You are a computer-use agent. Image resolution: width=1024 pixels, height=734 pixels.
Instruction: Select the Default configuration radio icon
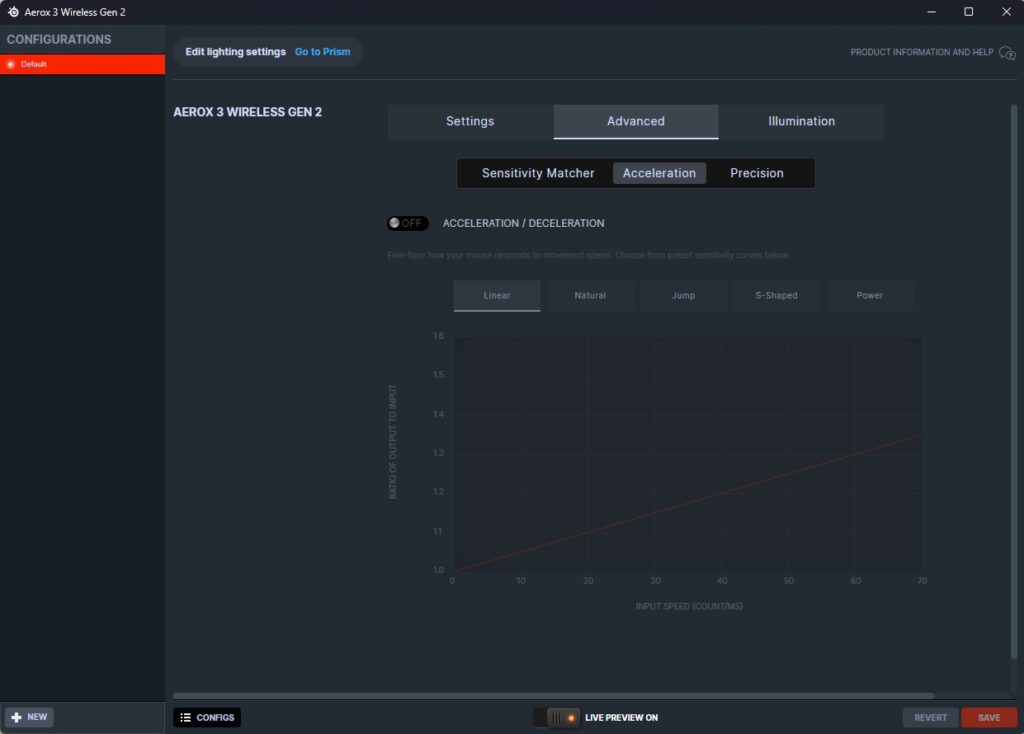click(x=10, y=64)
